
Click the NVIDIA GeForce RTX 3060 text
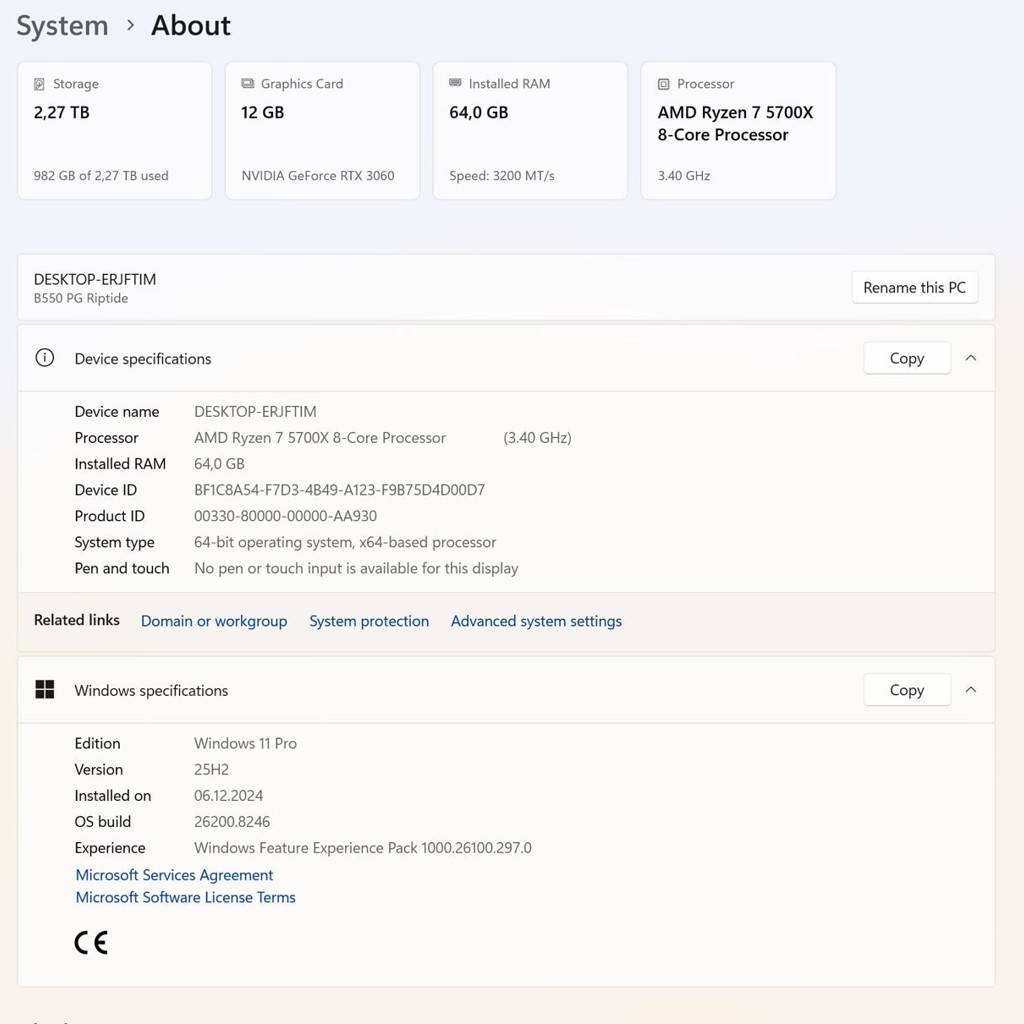coord(318,176)
